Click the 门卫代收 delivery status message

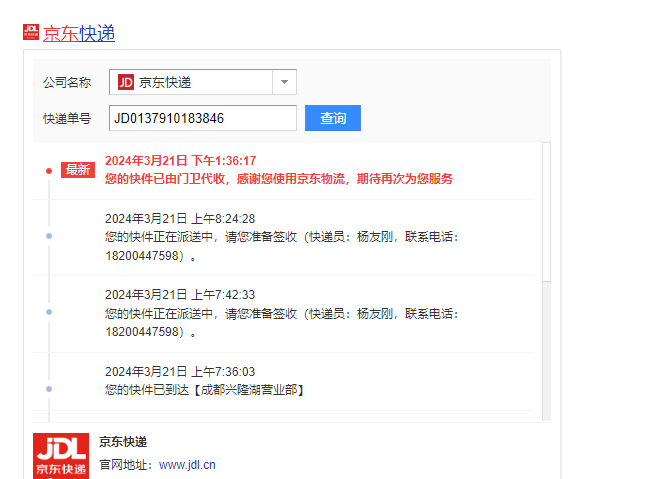point(279,179)
